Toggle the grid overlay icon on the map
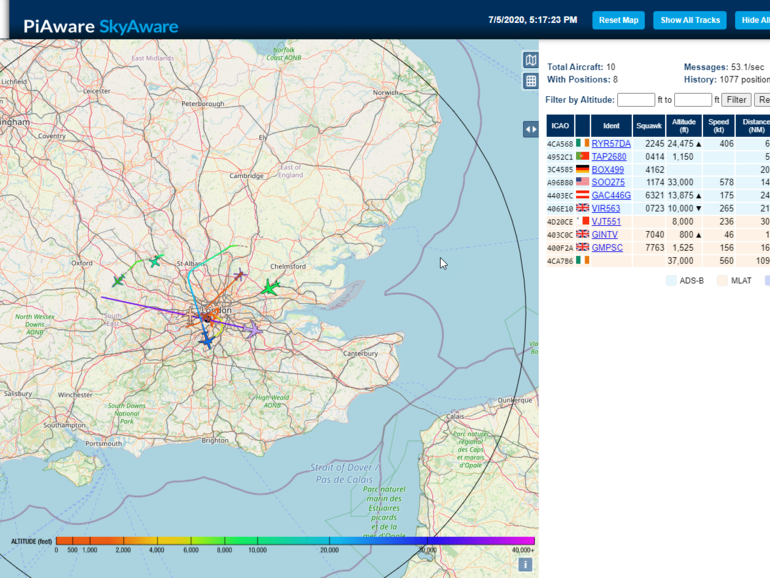The height and width of the screenshot is (578, 770). coord(530,81)
